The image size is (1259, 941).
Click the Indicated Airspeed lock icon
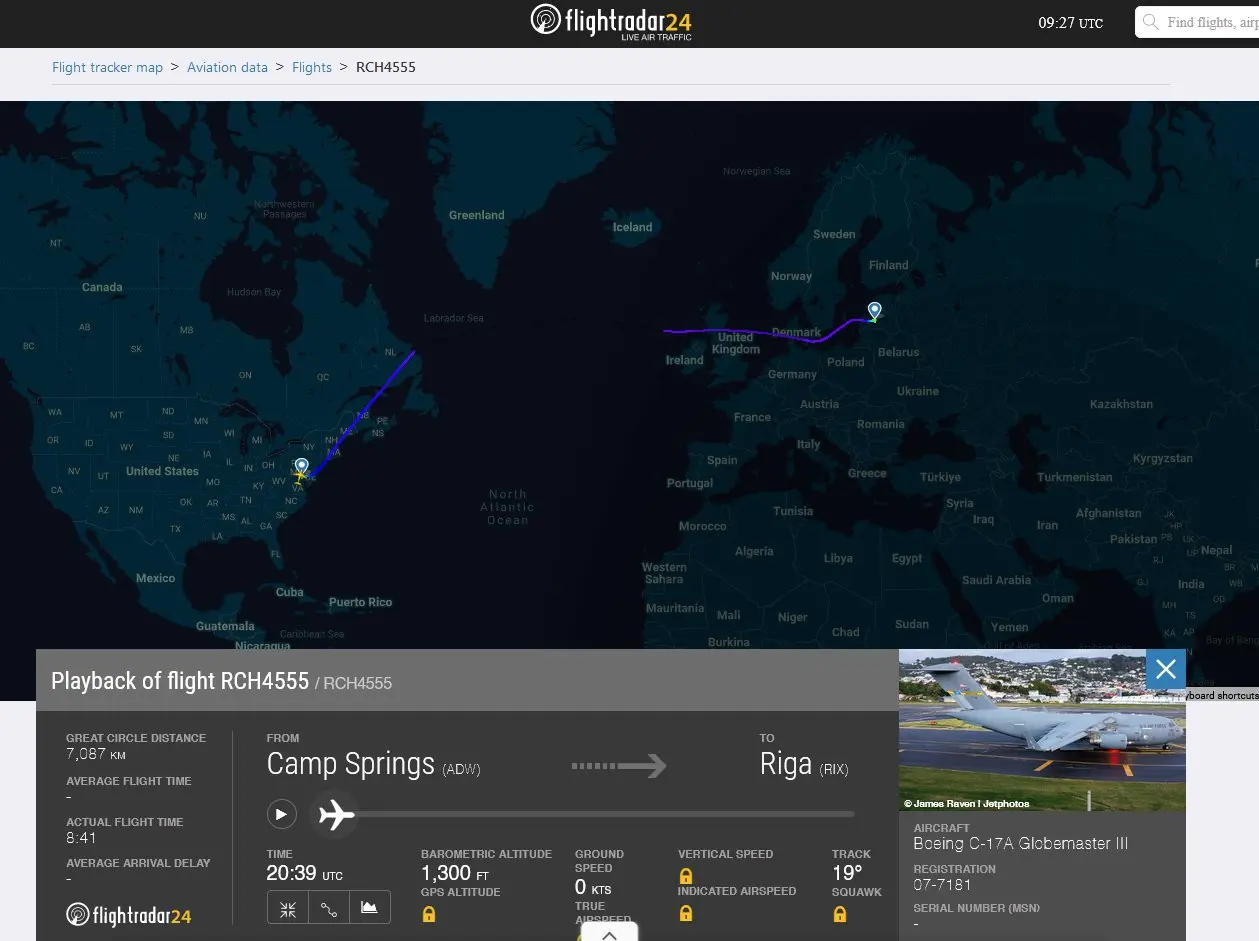(686, 913)
